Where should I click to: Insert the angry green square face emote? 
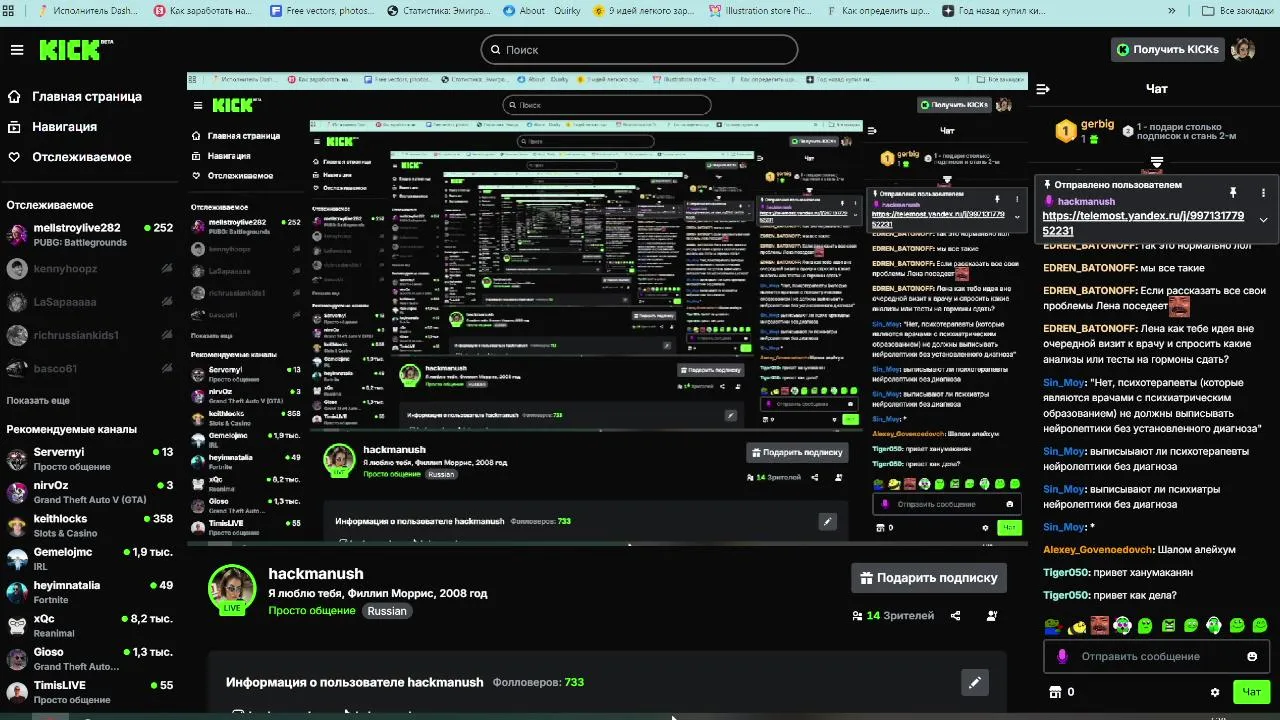point(1168,626)
